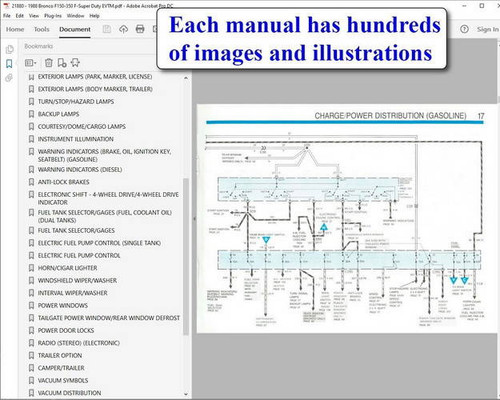Open ELECTRIC FUEL PUMP CONTROL (SINGLE TANK) bookmark

[99, 243]
